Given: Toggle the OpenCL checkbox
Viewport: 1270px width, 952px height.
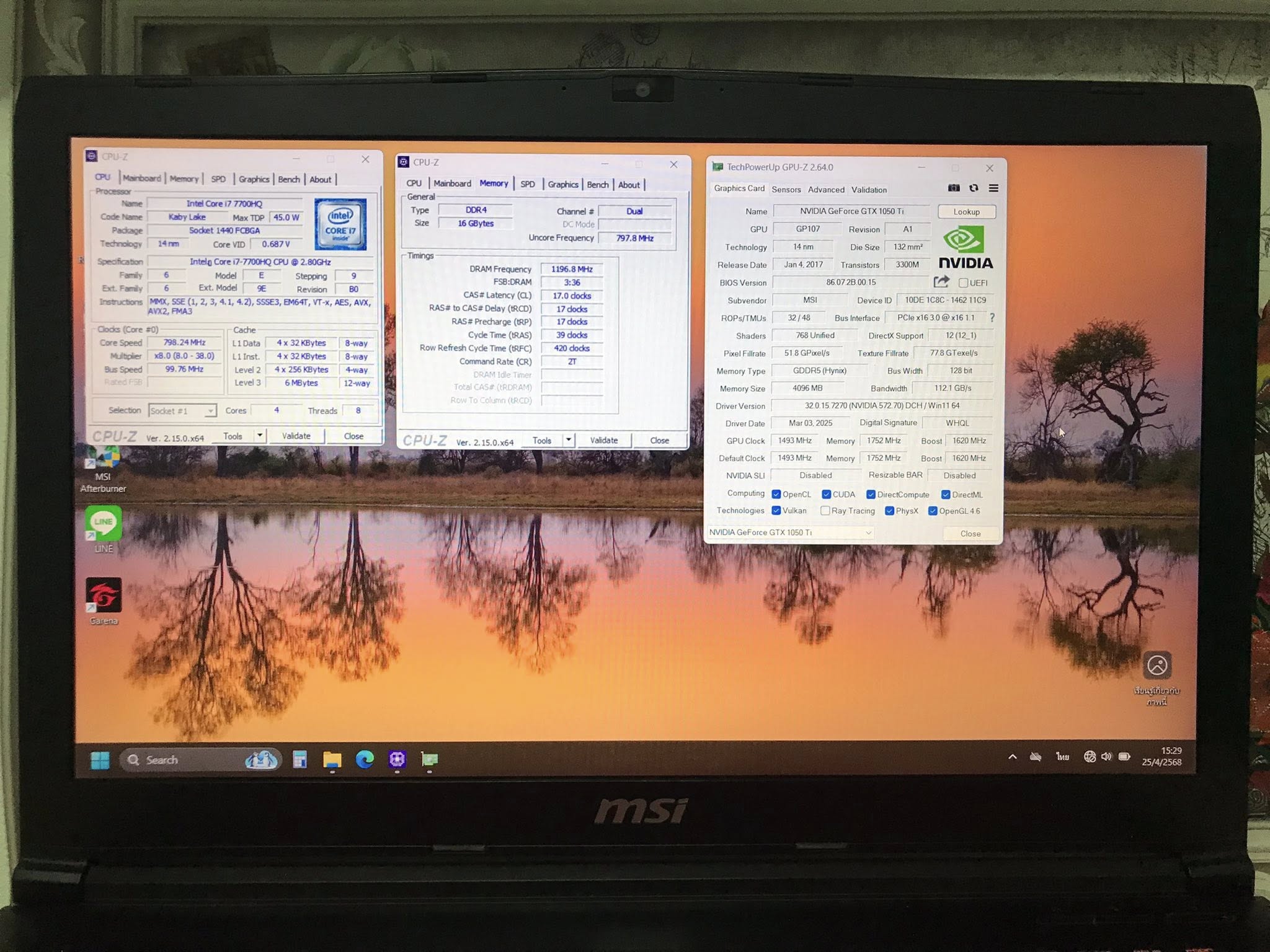Looking at the screenshot, I should [x=776, y=495].
